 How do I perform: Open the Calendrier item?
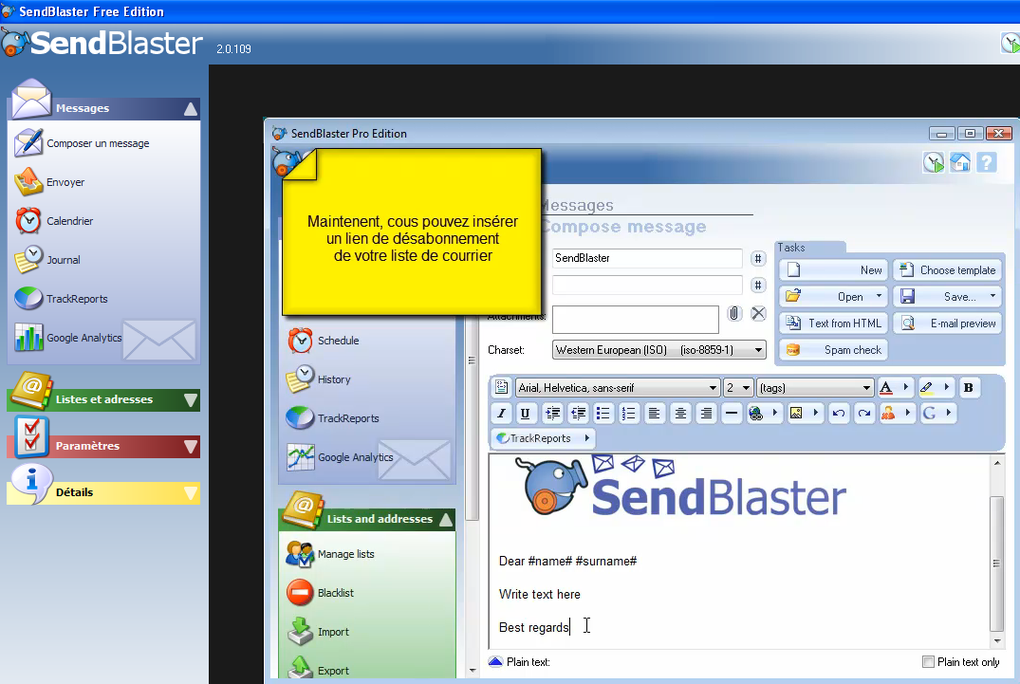coord(55,221)
